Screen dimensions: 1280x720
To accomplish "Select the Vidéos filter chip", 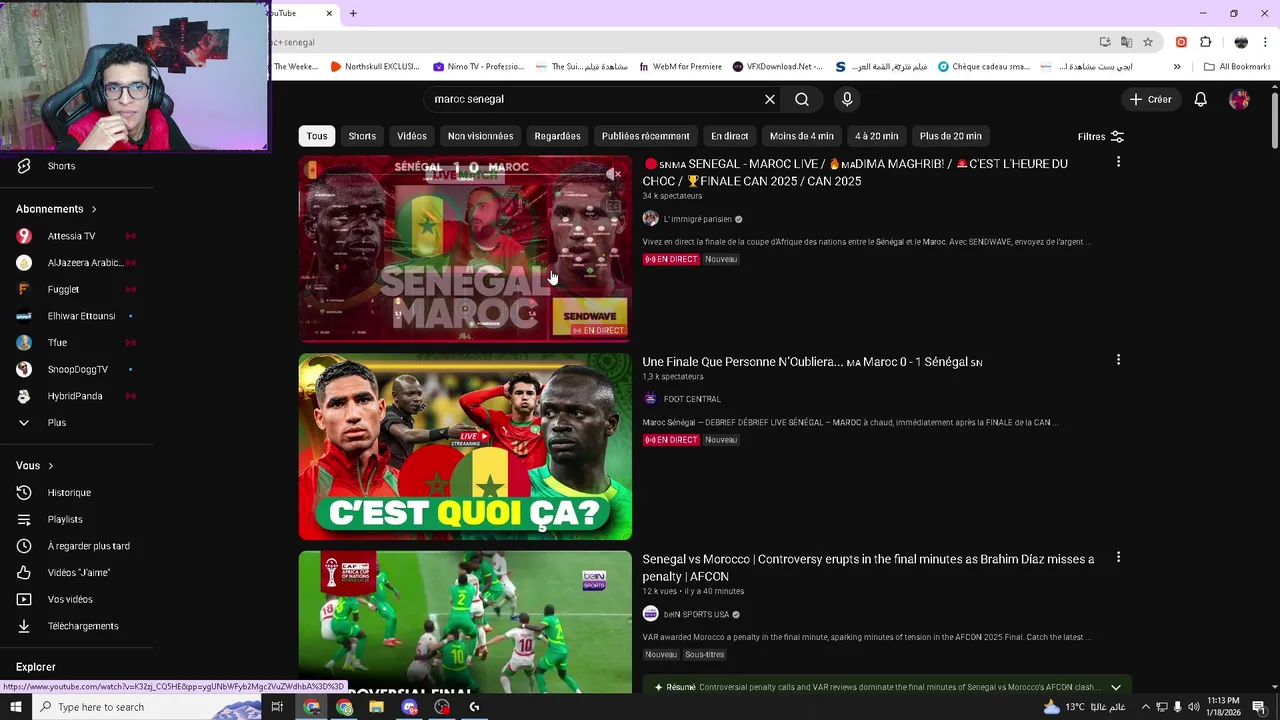I will [x=412, y=136].
